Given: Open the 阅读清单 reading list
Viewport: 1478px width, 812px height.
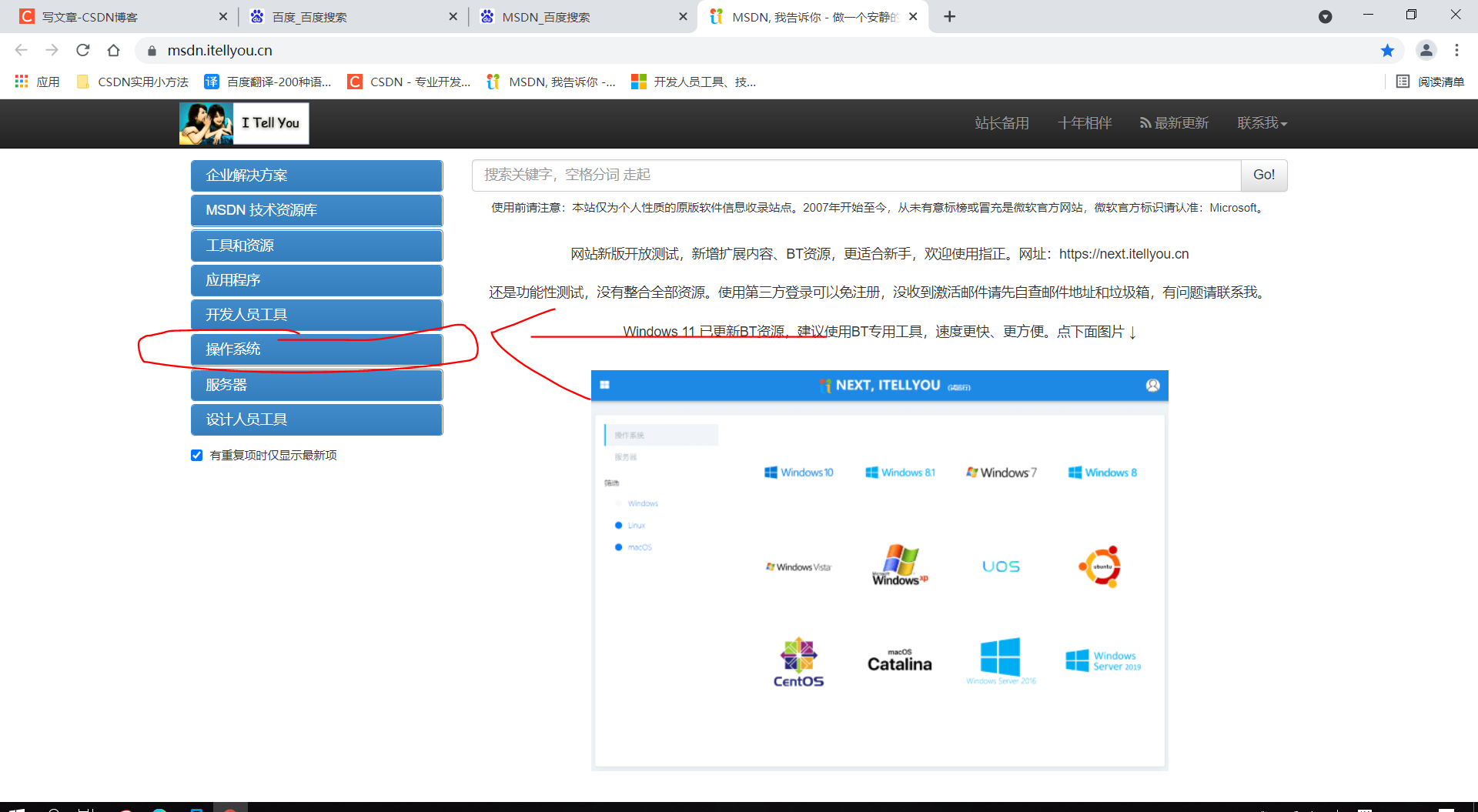Looking at the screenshot, I should point(1430,82).
